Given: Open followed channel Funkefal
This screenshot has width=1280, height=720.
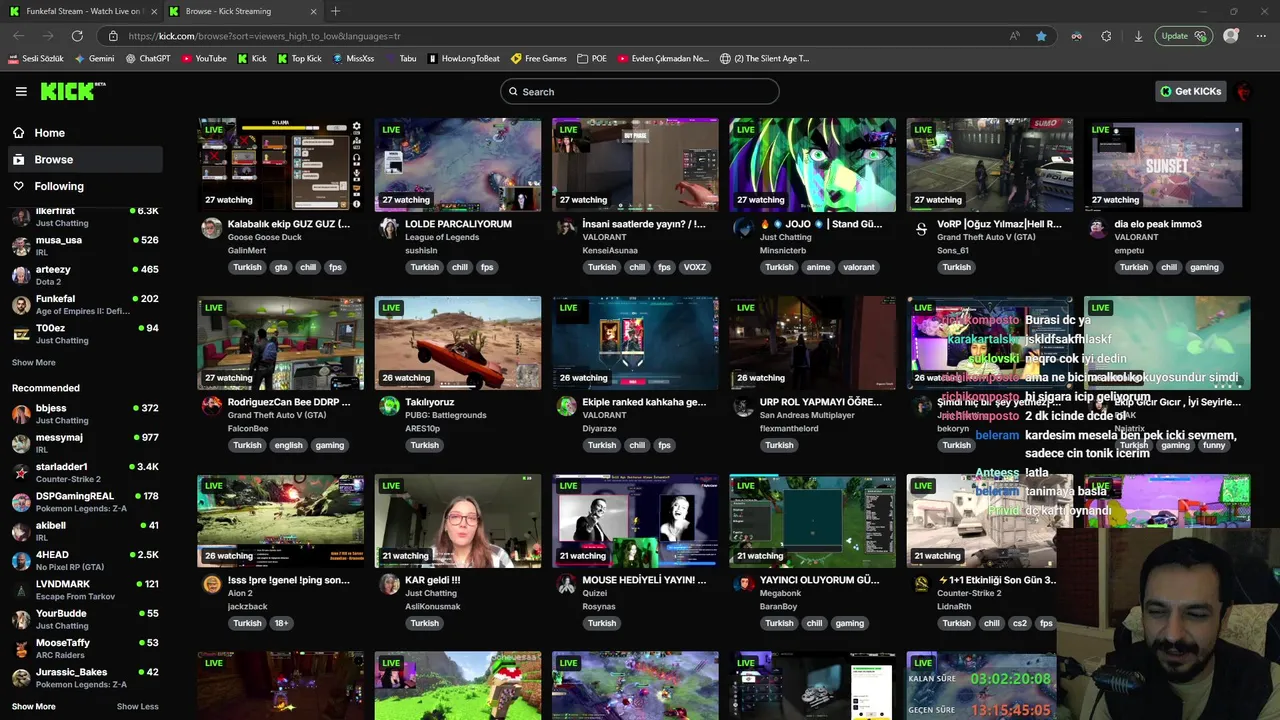Looking at the screenshot, I should tap(84, 304).
